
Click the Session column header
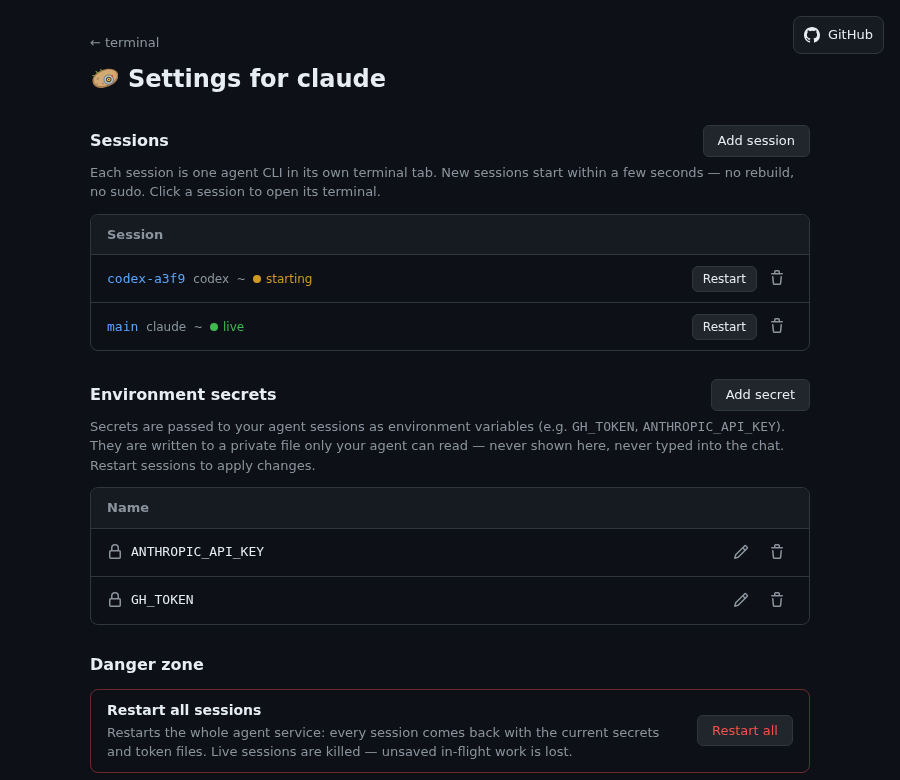point(135,235)
